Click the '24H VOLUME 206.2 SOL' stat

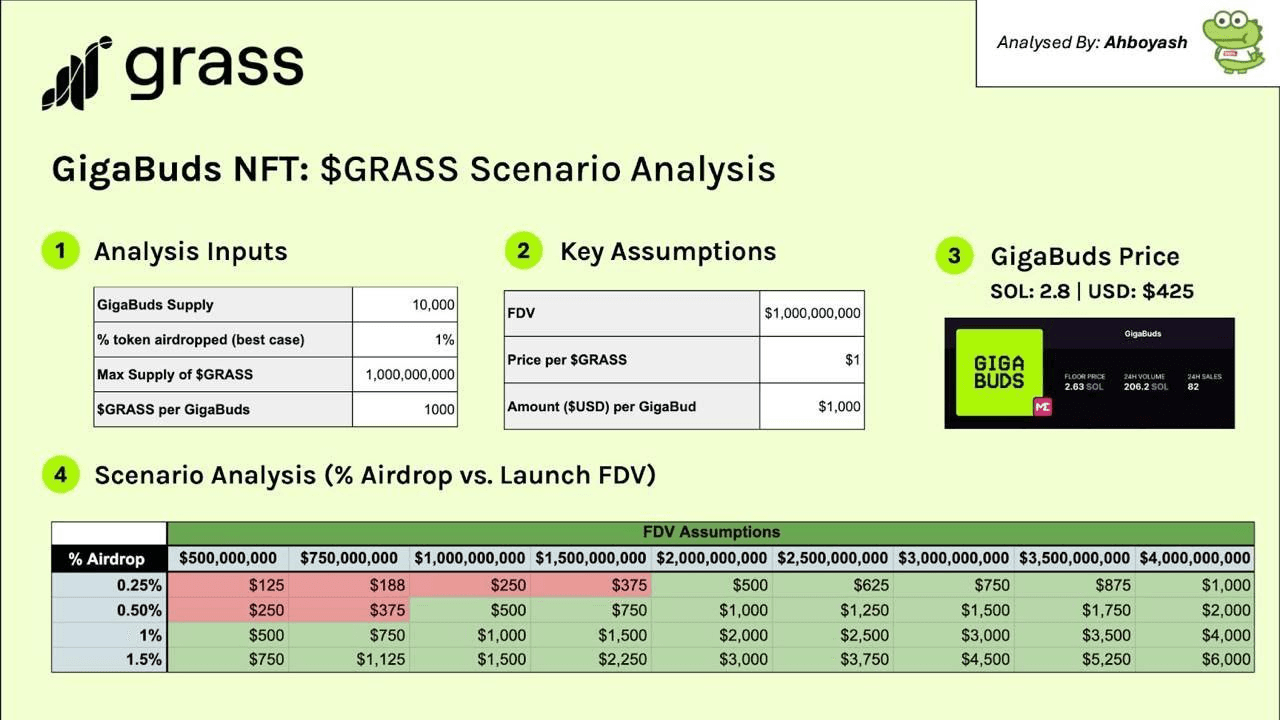pos(1145,381)
